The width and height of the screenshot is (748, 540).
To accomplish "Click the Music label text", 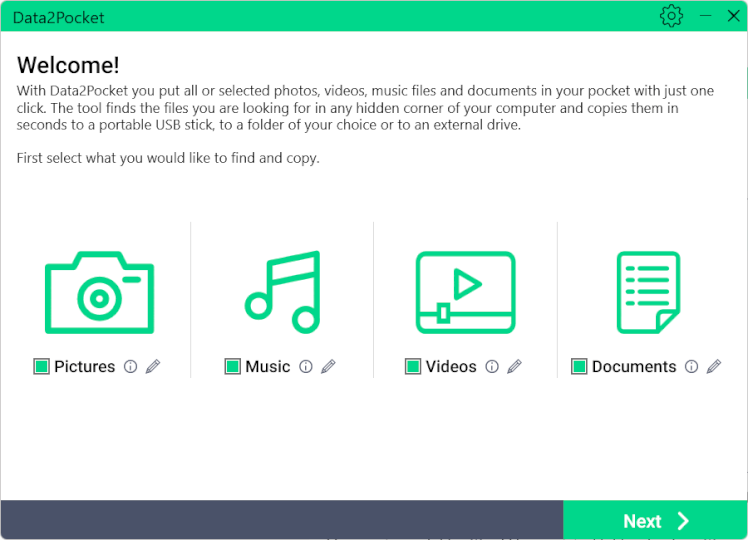I will 268,366.
